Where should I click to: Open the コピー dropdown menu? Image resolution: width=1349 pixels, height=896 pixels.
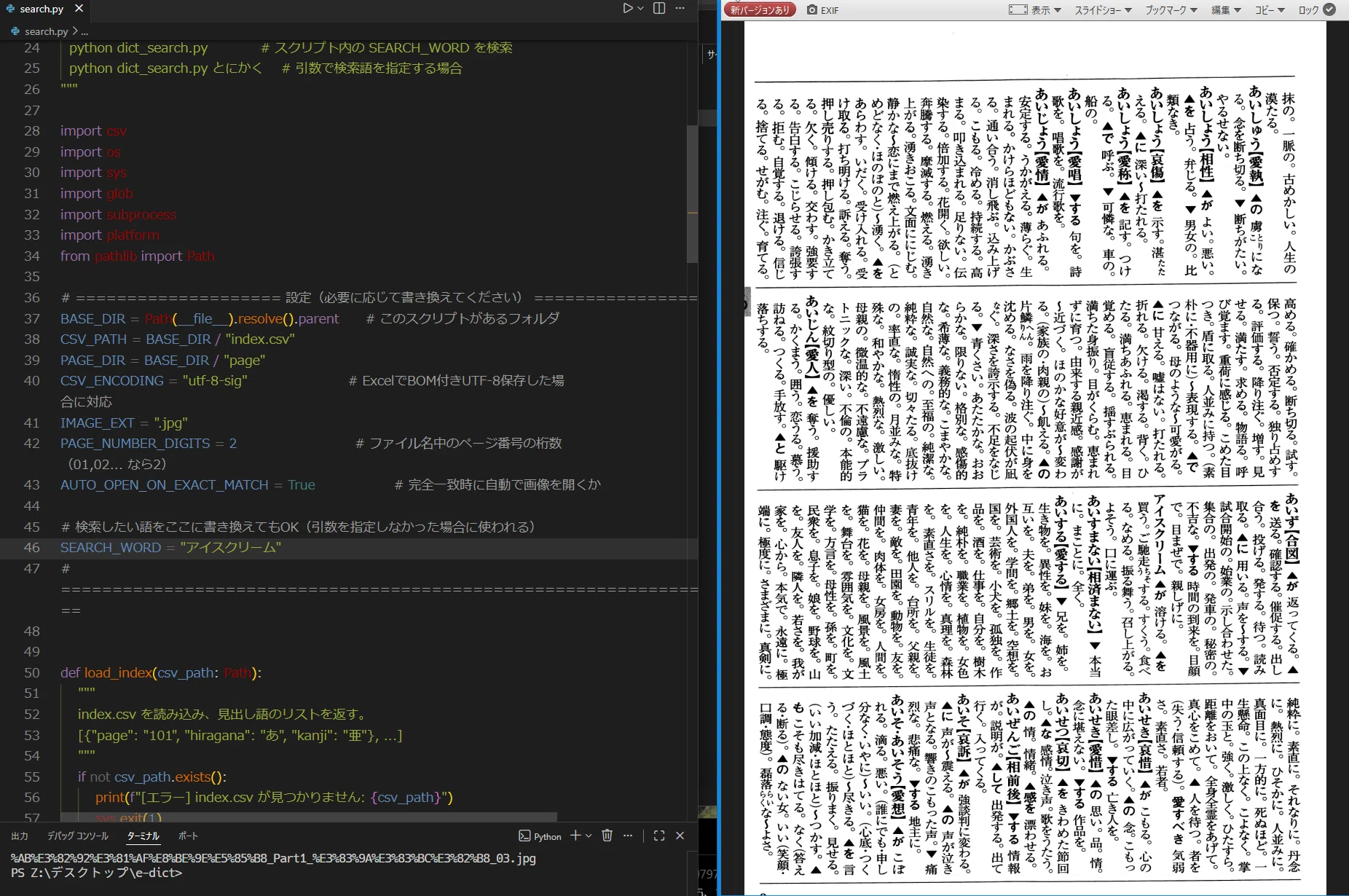coord(1269,10)
